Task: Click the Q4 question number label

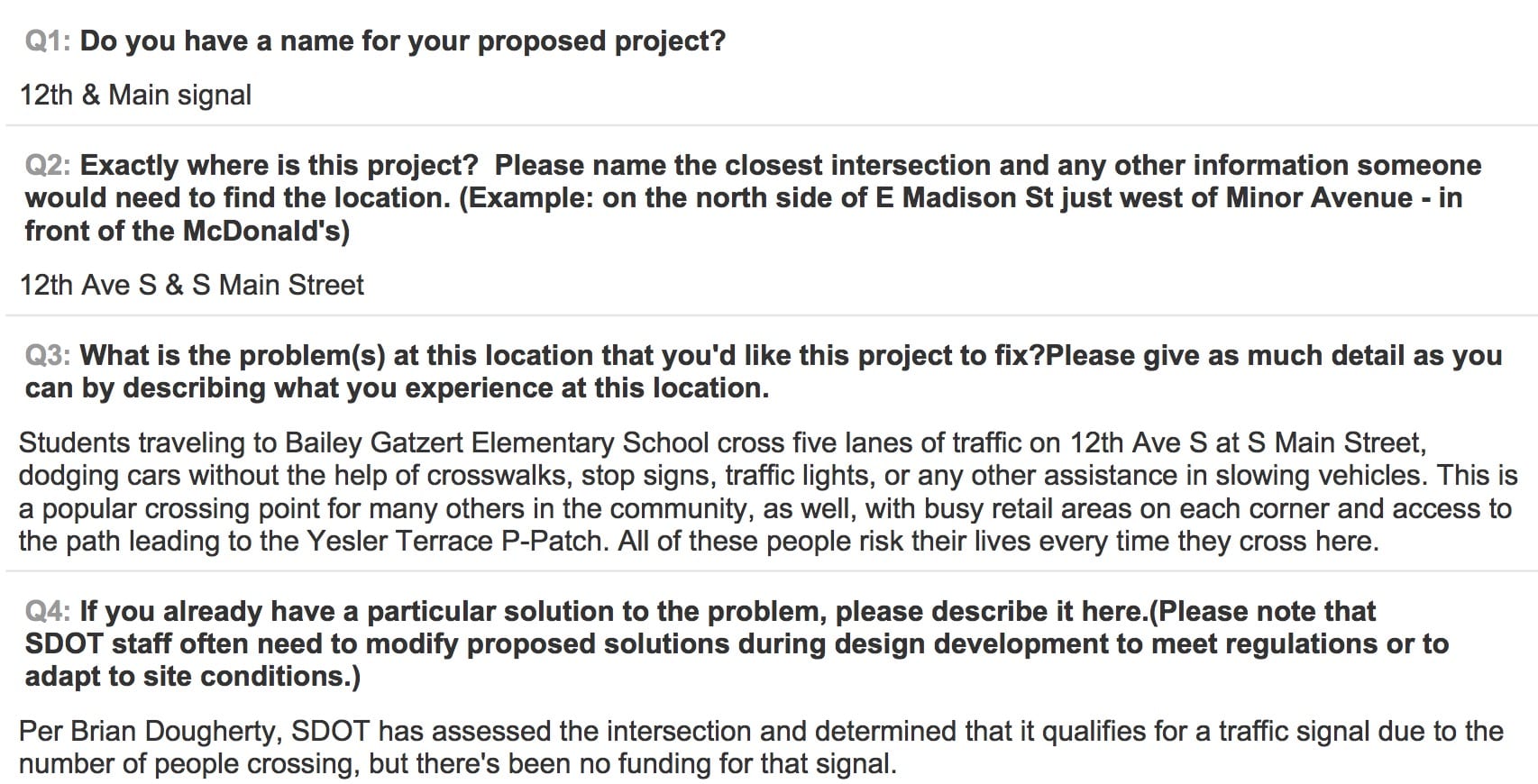Action: tap(48, 612)
